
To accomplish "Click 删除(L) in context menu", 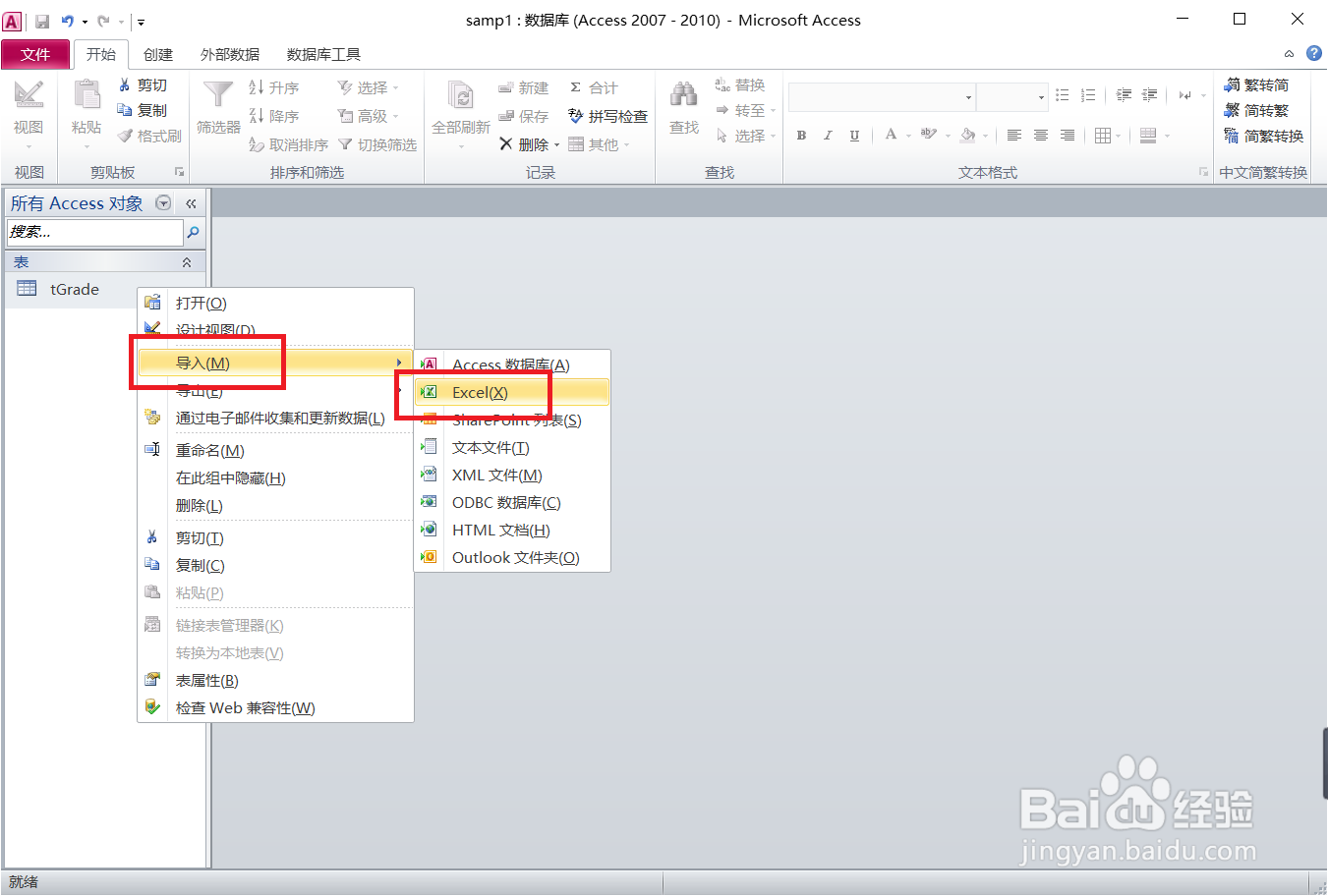I will tap(275, 505).
